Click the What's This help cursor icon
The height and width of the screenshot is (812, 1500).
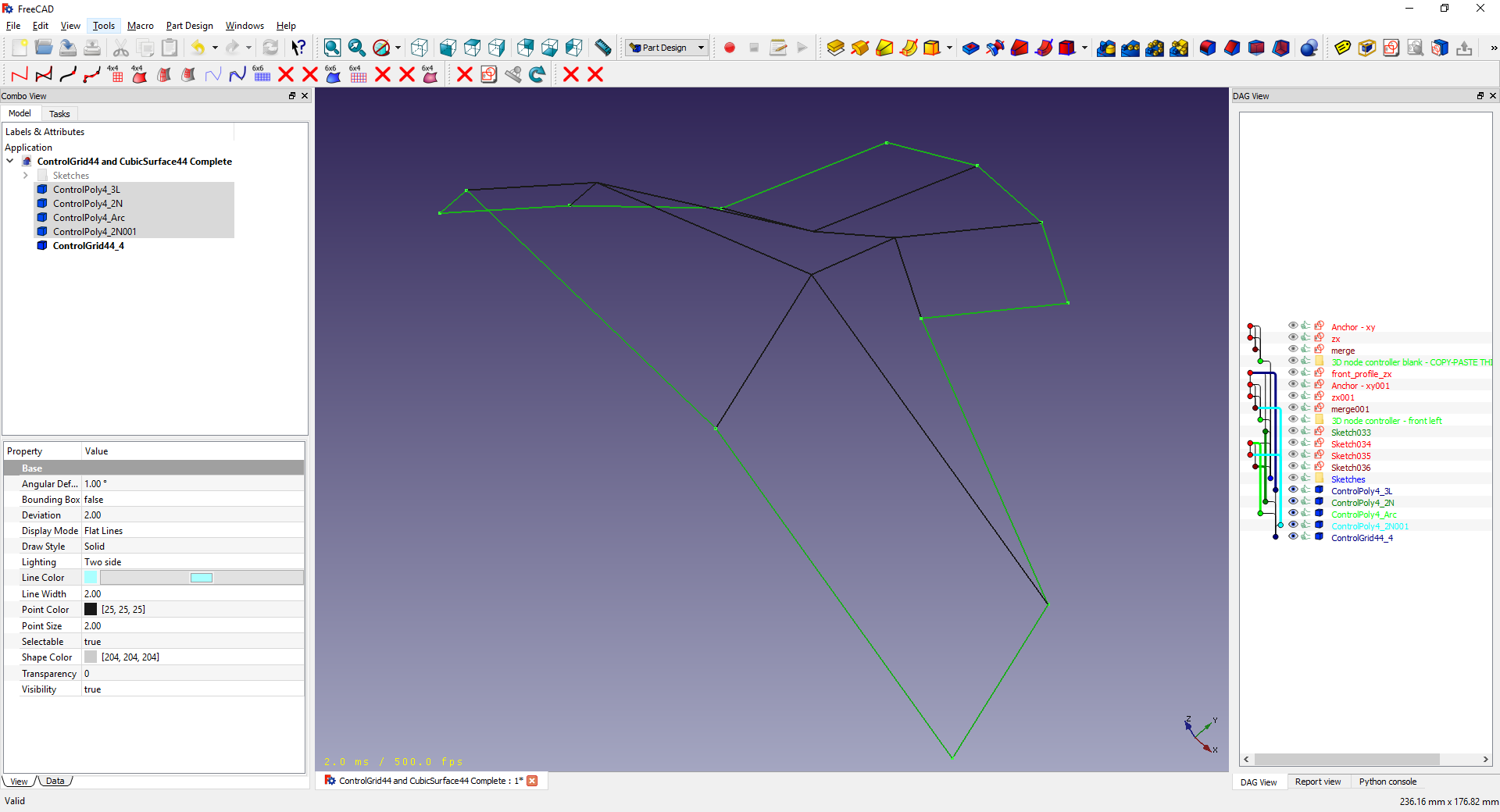point(298,48)
